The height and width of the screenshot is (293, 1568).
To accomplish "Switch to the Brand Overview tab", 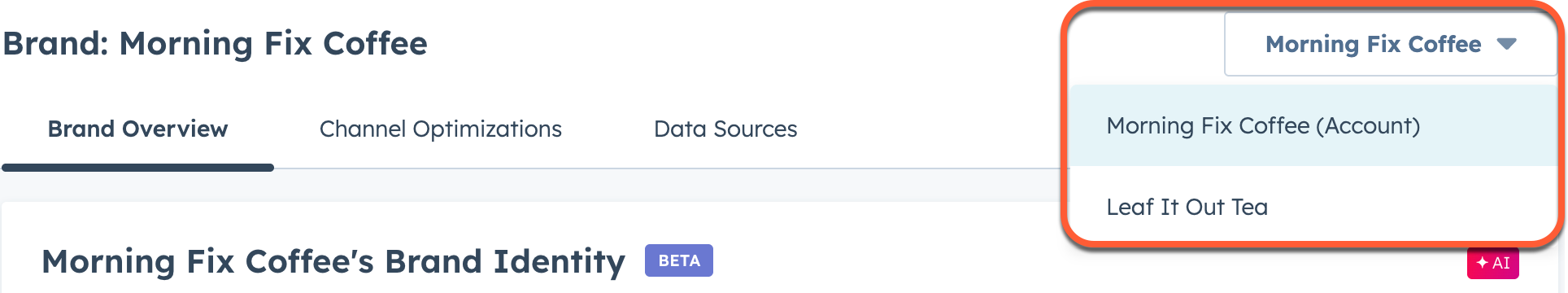I will 137,129.
